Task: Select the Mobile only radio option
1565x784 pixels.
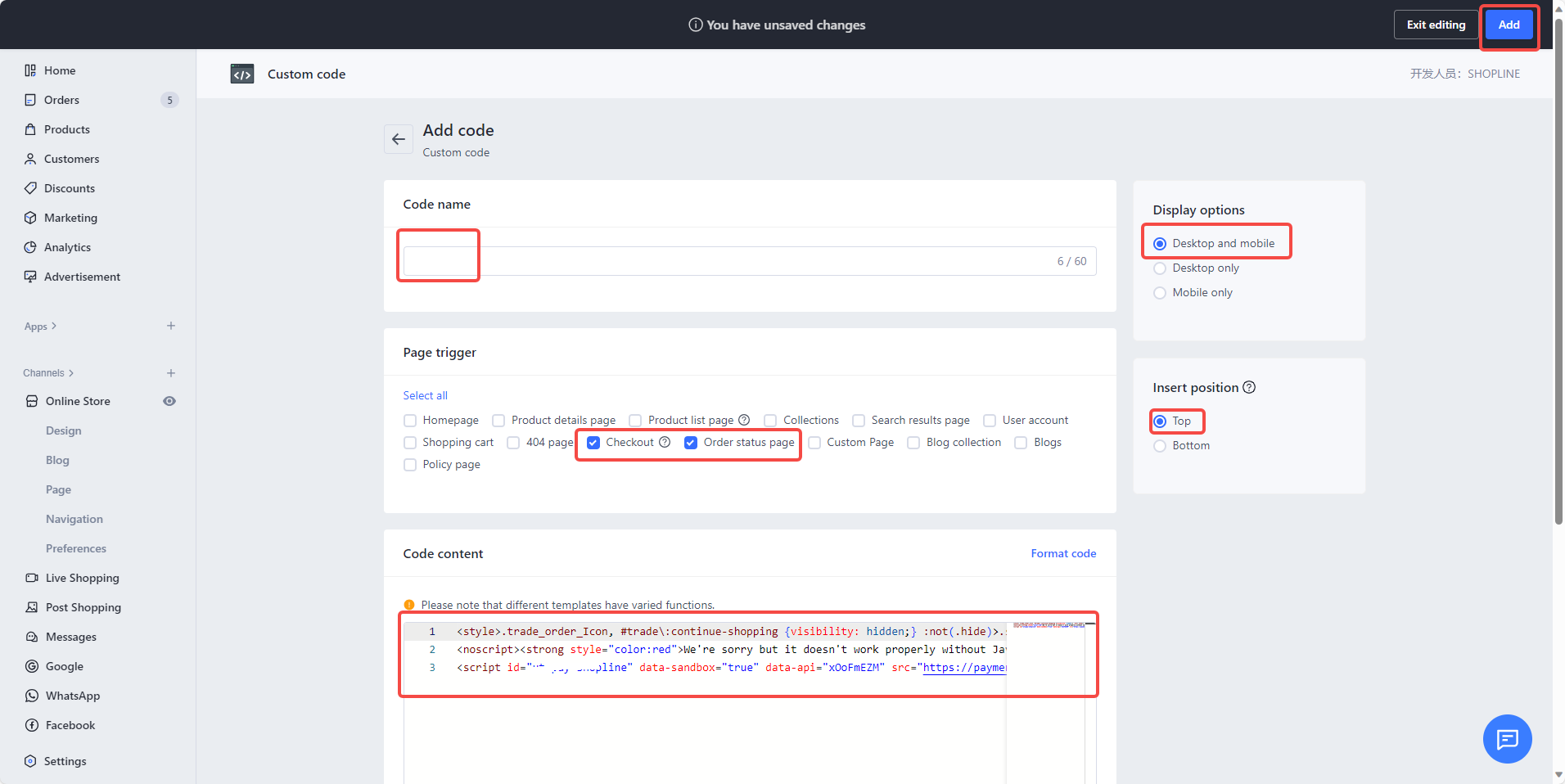Action: pyautogui.click(x=1160, y=293)
